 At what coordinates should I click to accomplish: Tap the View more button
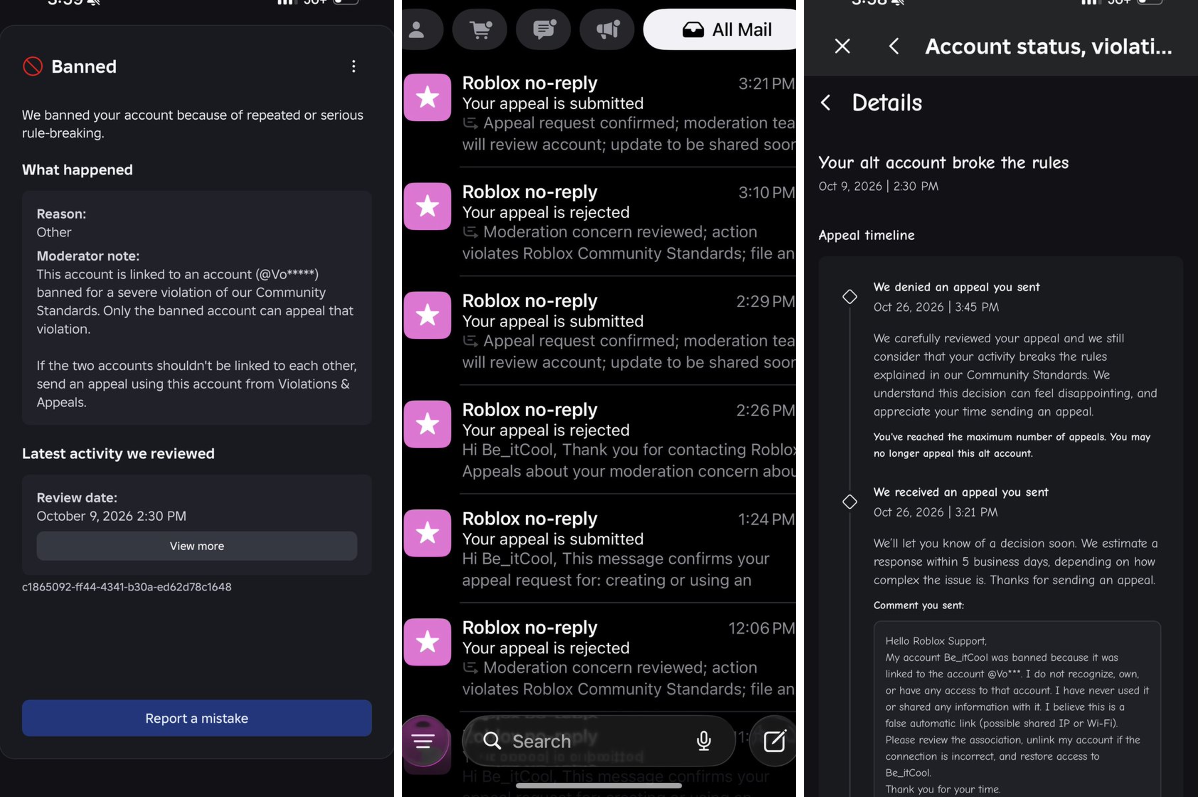(197, 546)
